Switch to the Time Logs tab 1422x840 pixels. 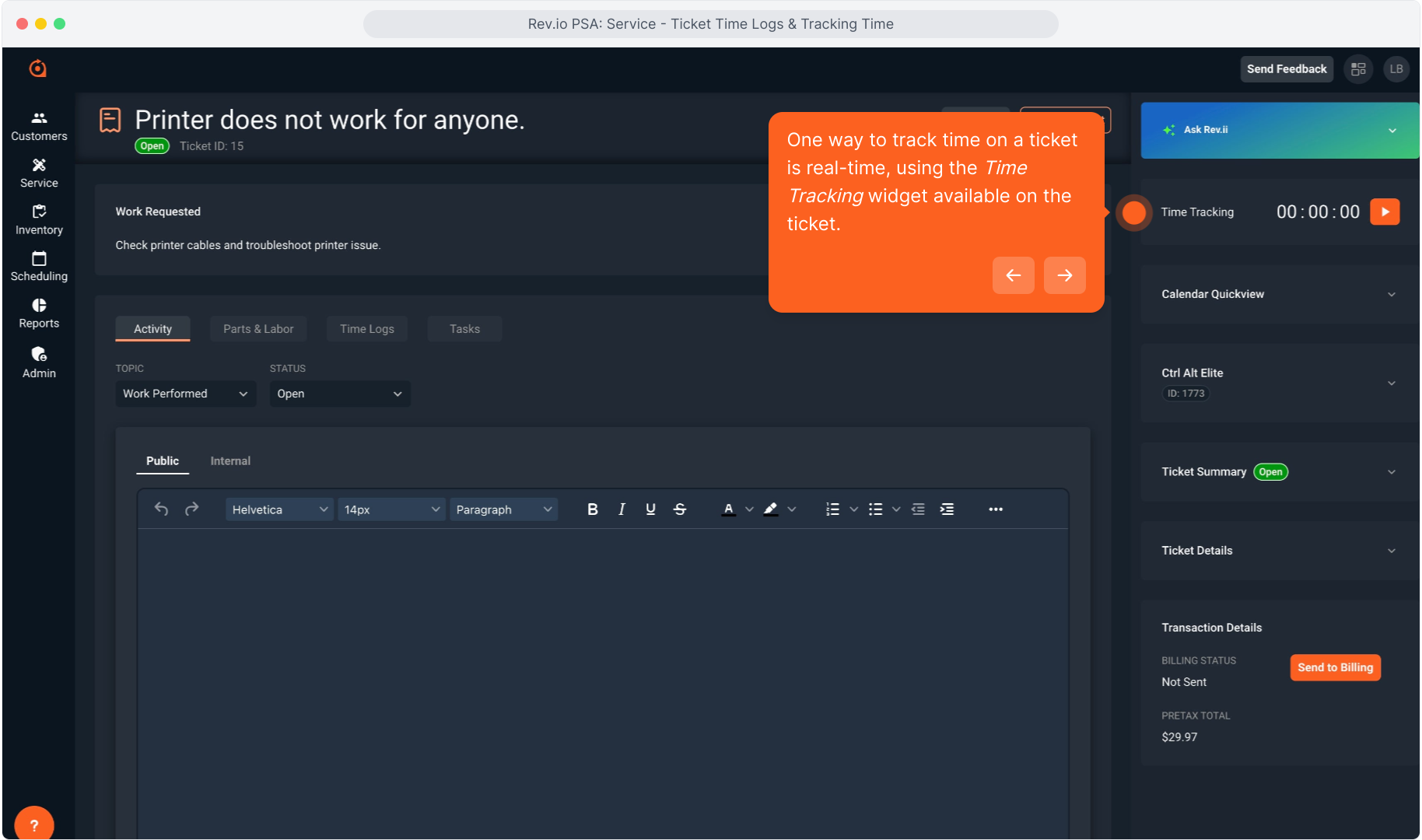(366, 329)
